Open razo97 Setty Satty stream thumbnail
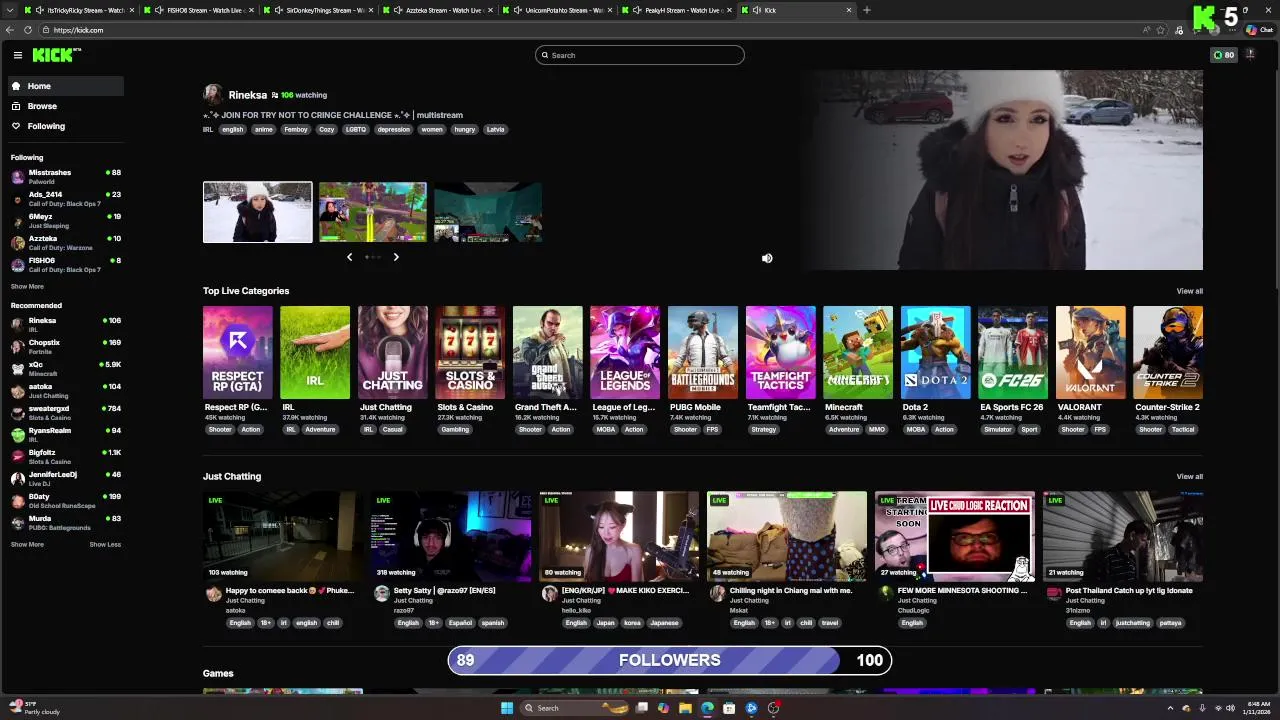 click(x=451, y=536)
